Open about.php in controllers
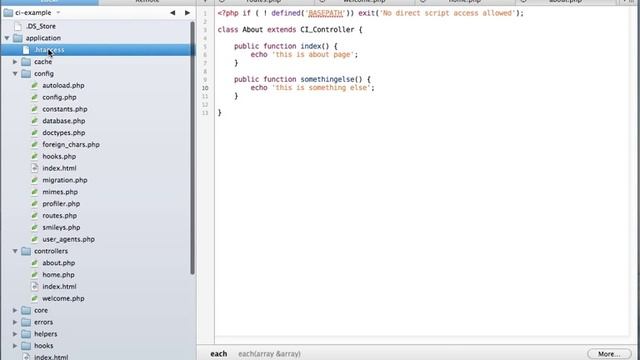The height and width of the screenshot is (360, 640). click(x=59, y=263)
